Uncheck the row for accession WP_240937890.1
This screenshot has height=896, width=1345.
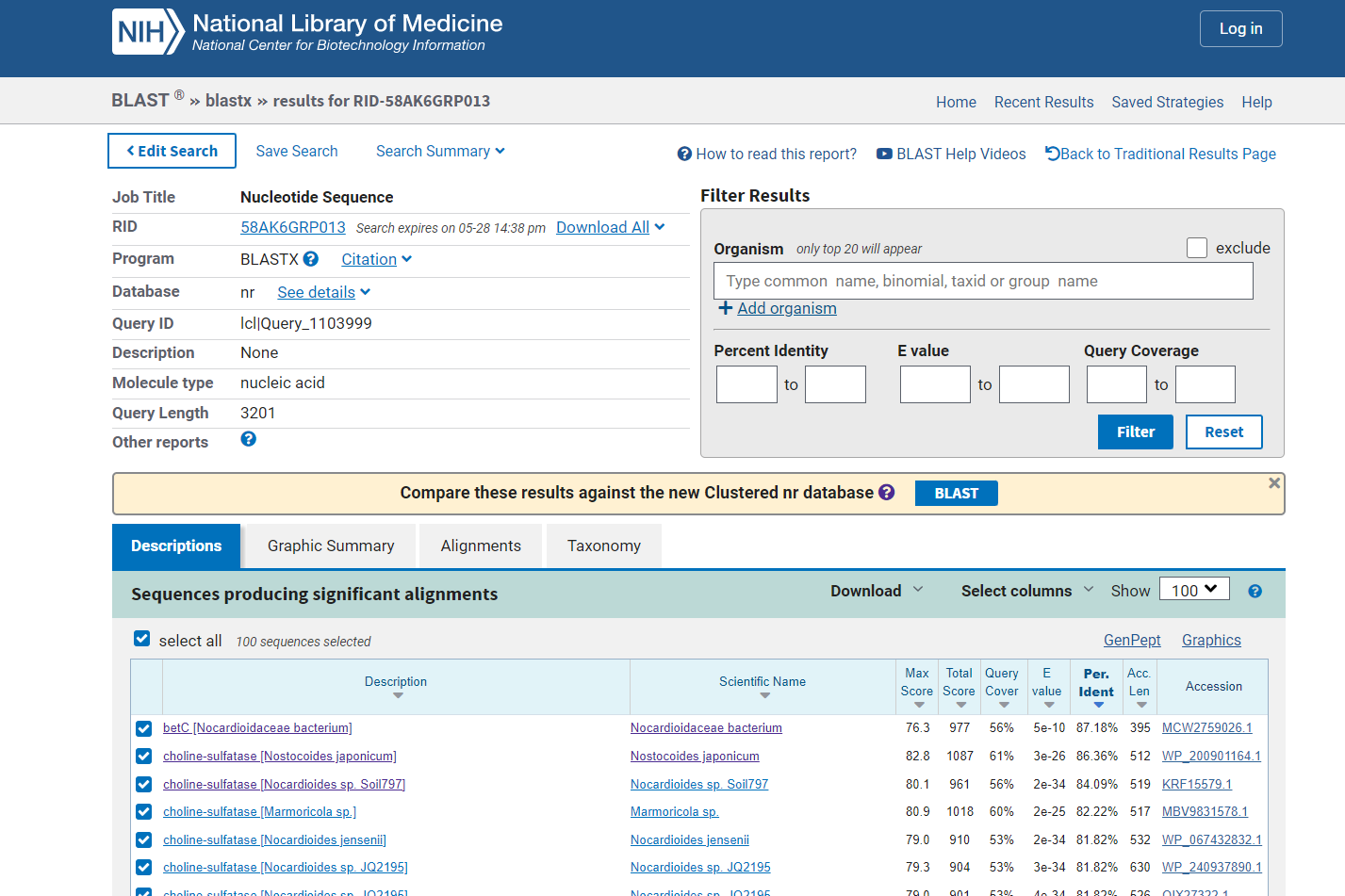pos(143,867)
